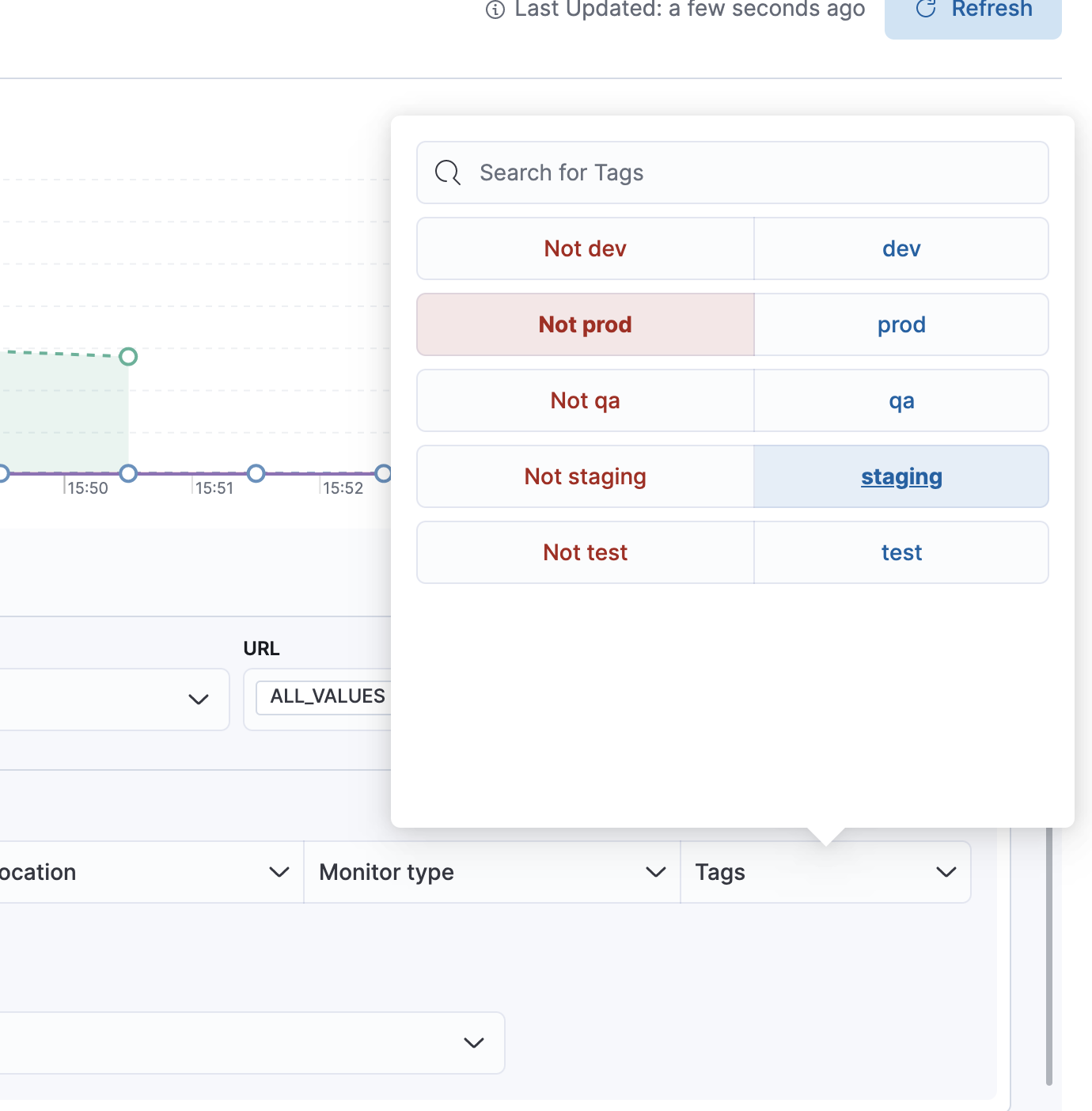Deselect the Not prod exclusion
Screen dimensions: 1092x1111
click(585, 324)
